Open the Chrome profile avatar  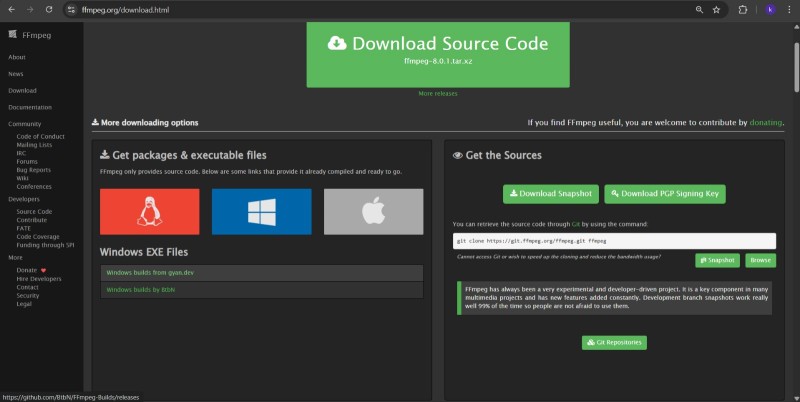click(x=770, y=10)
